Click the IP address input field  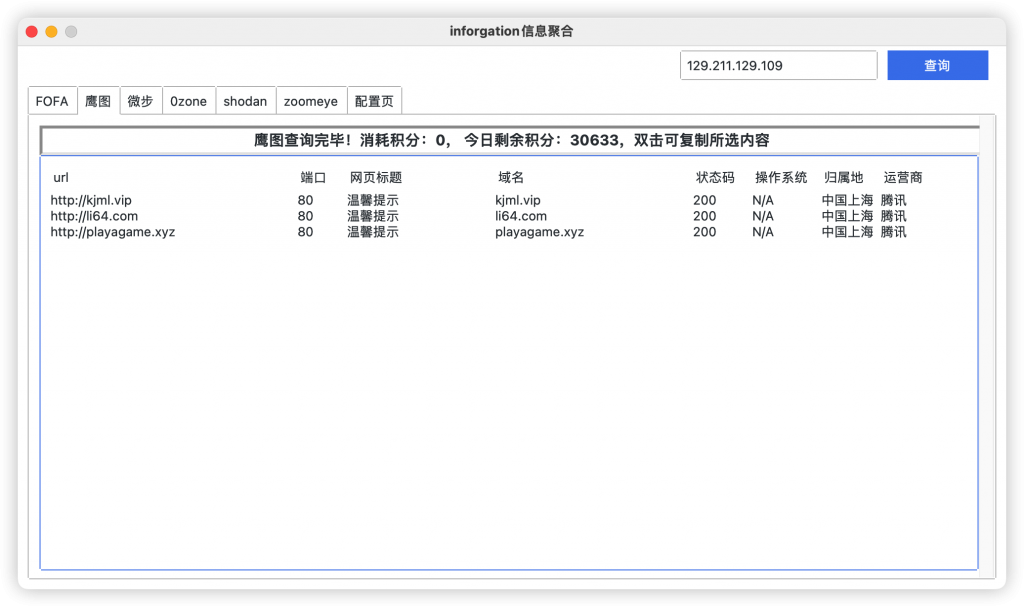(778, 65)
